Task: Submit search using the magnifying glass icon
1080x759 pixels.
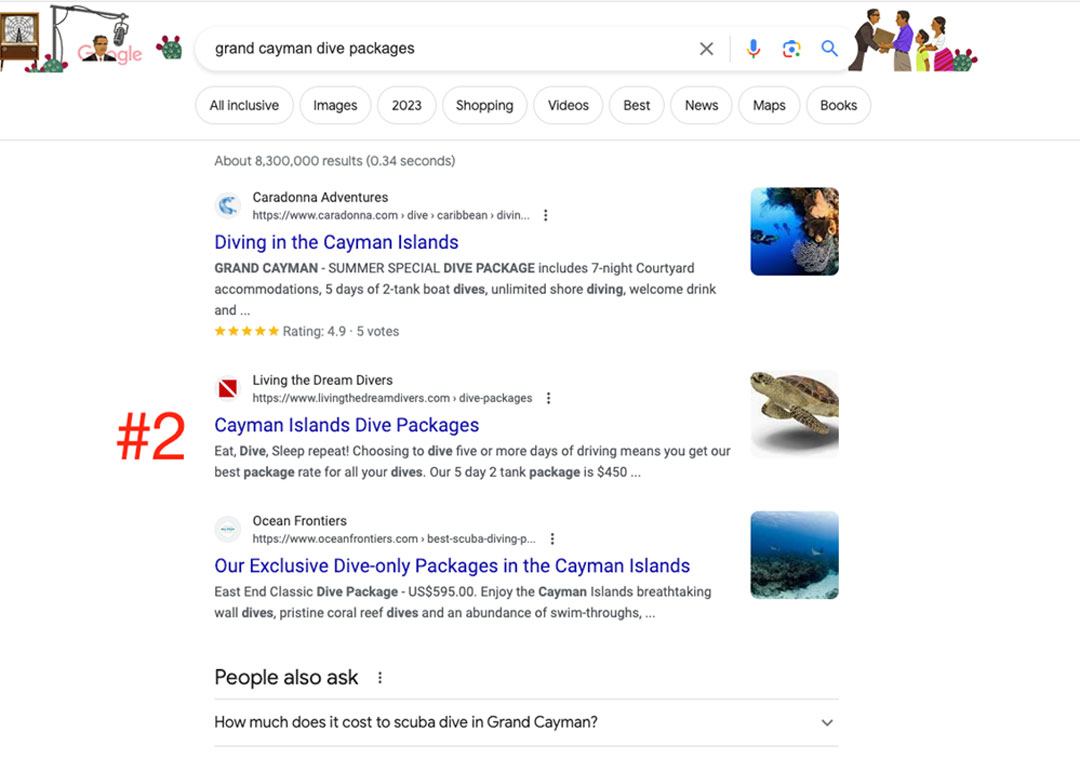Action: pos(829,48)
